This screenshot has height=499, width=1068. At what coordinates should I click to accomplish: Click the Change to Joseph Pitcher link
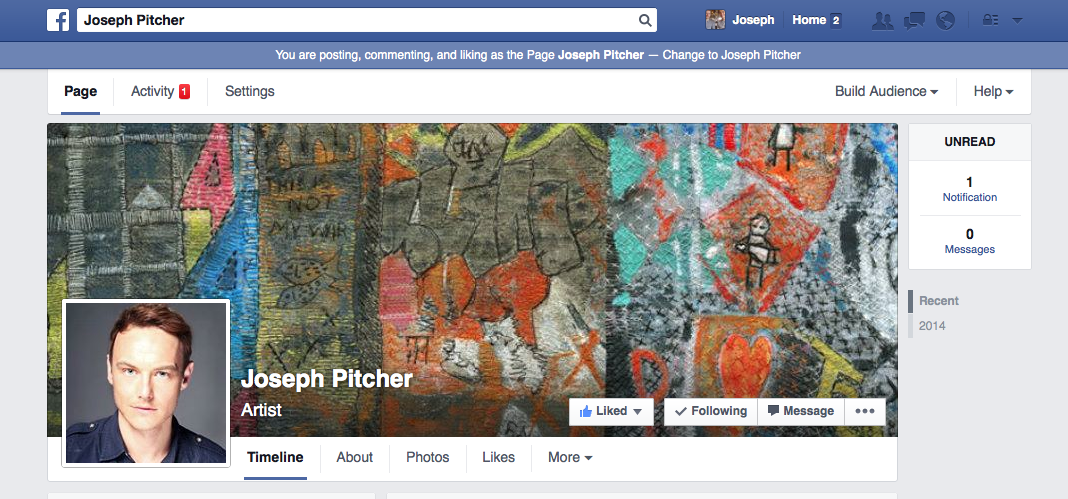pos(732,55)
